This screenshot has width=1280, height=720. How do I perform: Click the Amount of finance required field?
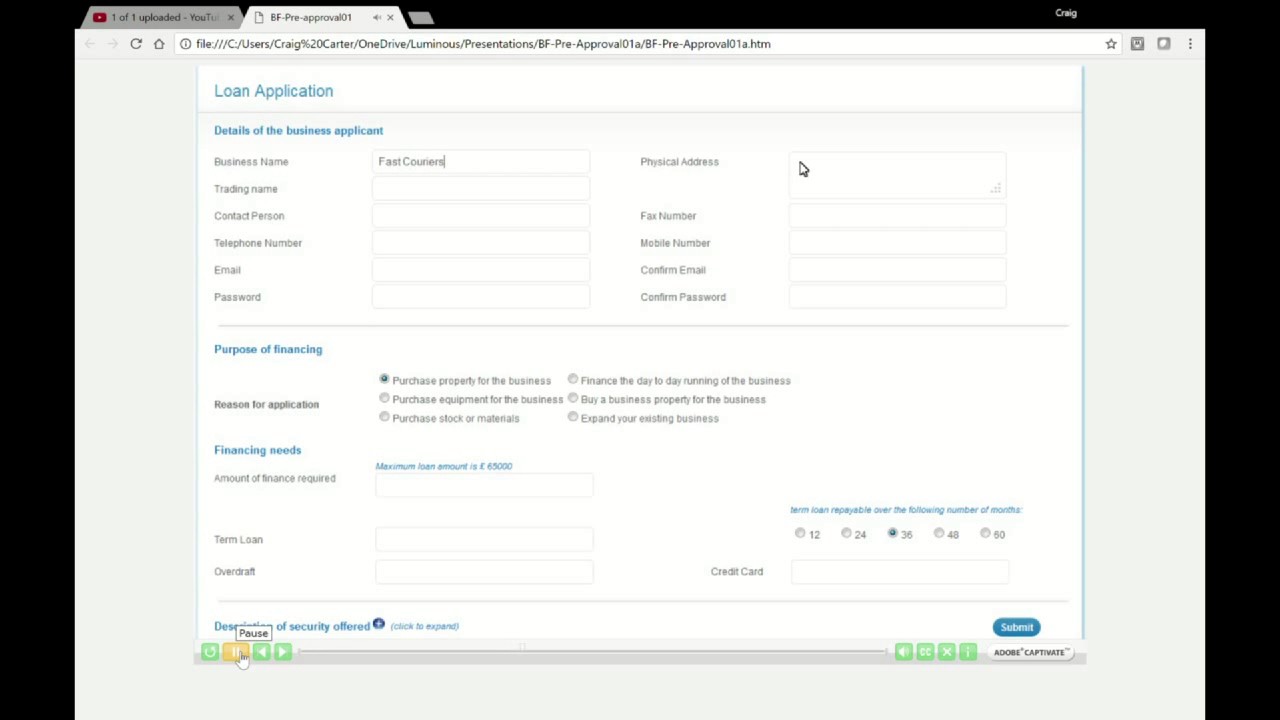pos(484,485)
